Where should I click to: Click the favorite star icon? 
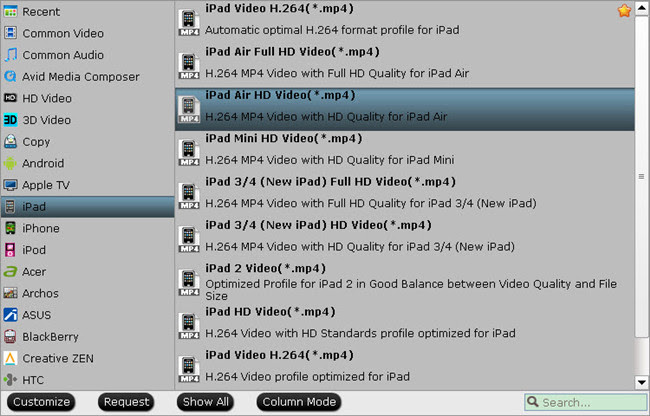click(624, 10)
